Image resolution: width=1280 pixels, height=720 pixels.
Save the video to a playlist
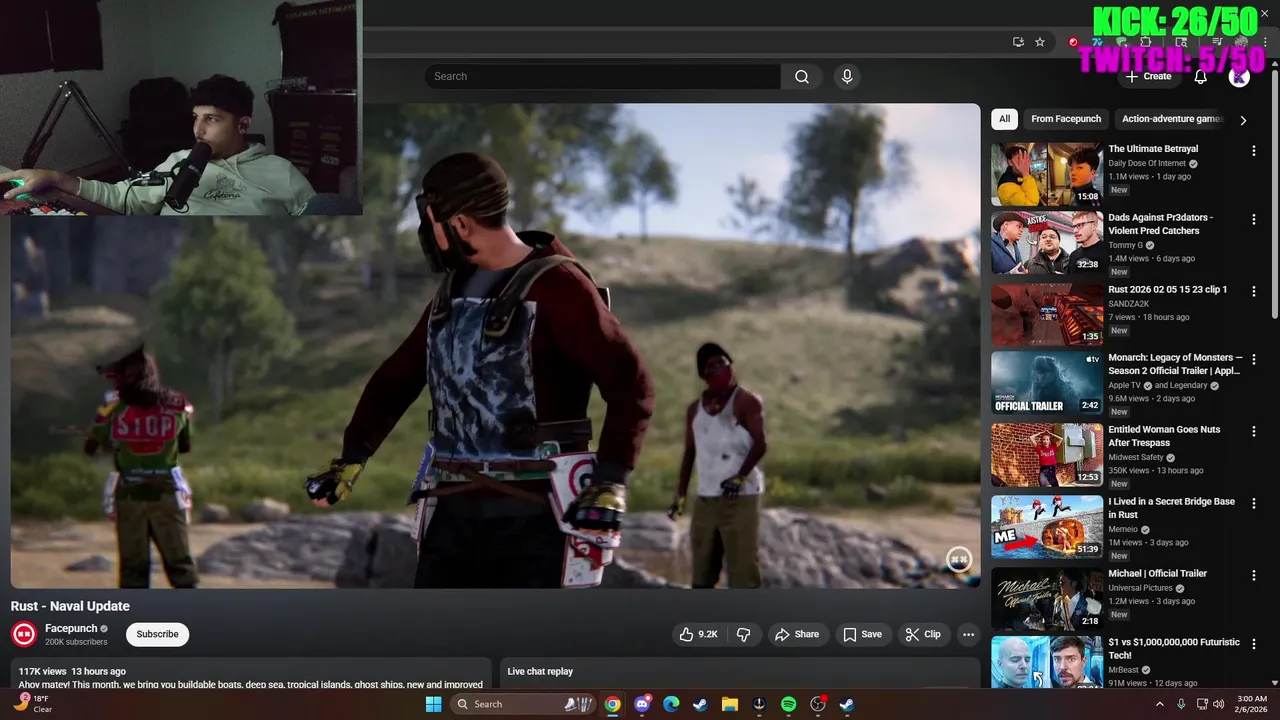(862, 634)
